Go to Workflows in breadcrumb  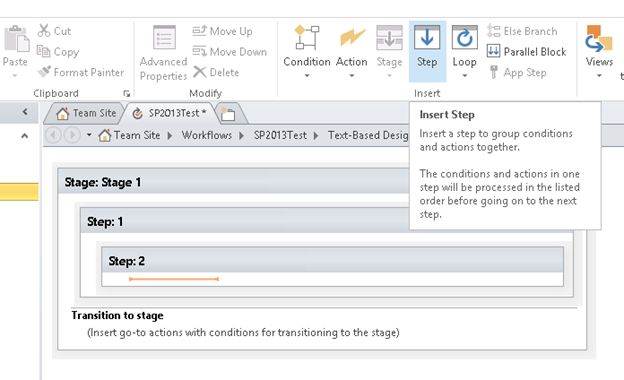tap(207, 135)
